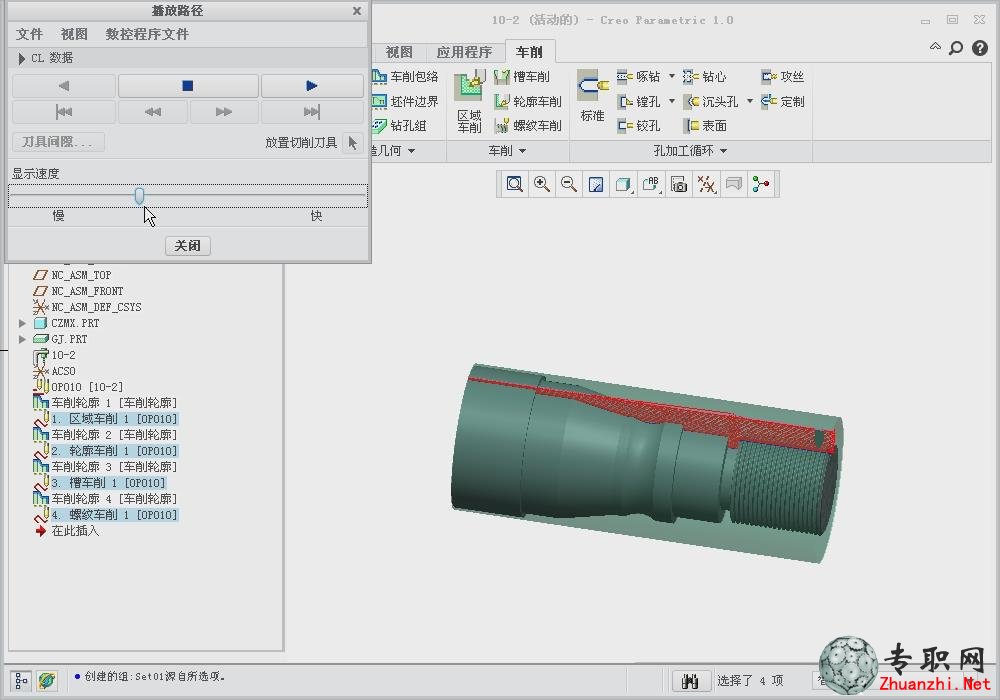Click the fast forward button

click(x=224, y=112)
